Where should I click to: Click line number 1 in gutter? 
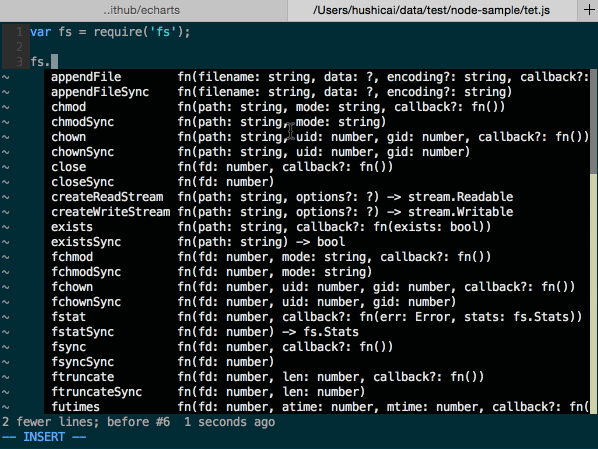tap(19, 32)
